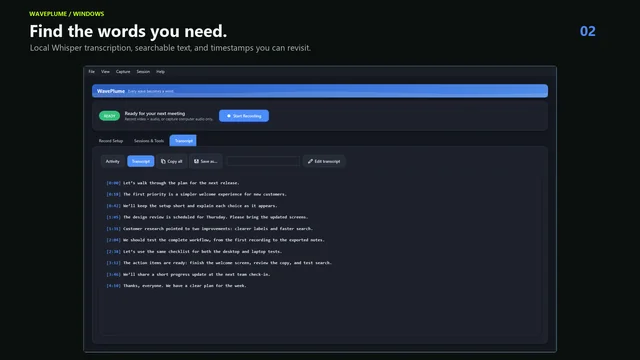Open the Session menu
Viewport: 640px width, 360px height.
[143, 71]
